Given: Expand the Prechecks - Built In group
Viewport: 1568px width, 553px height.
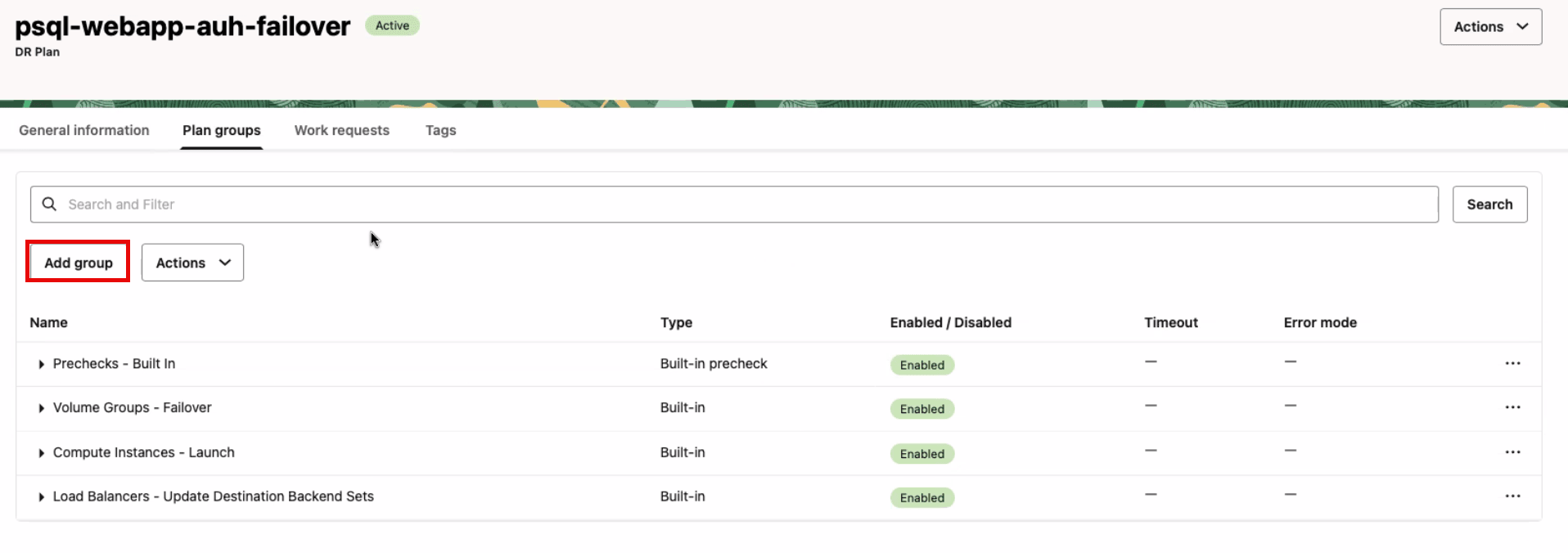Looking at the screenshot, I should coord(41,364).
